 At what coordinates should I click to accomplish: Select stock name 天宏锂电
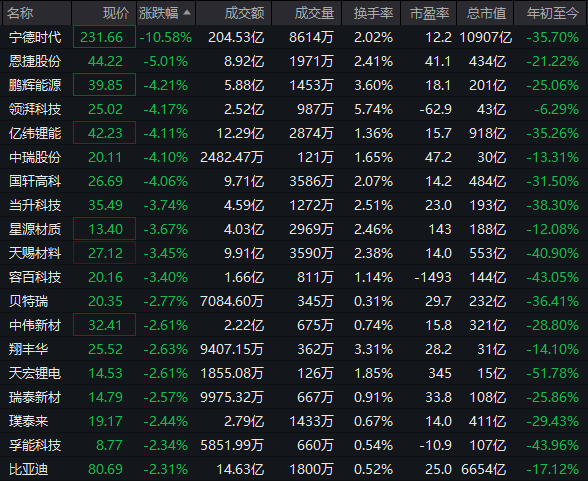click(35, 373)
